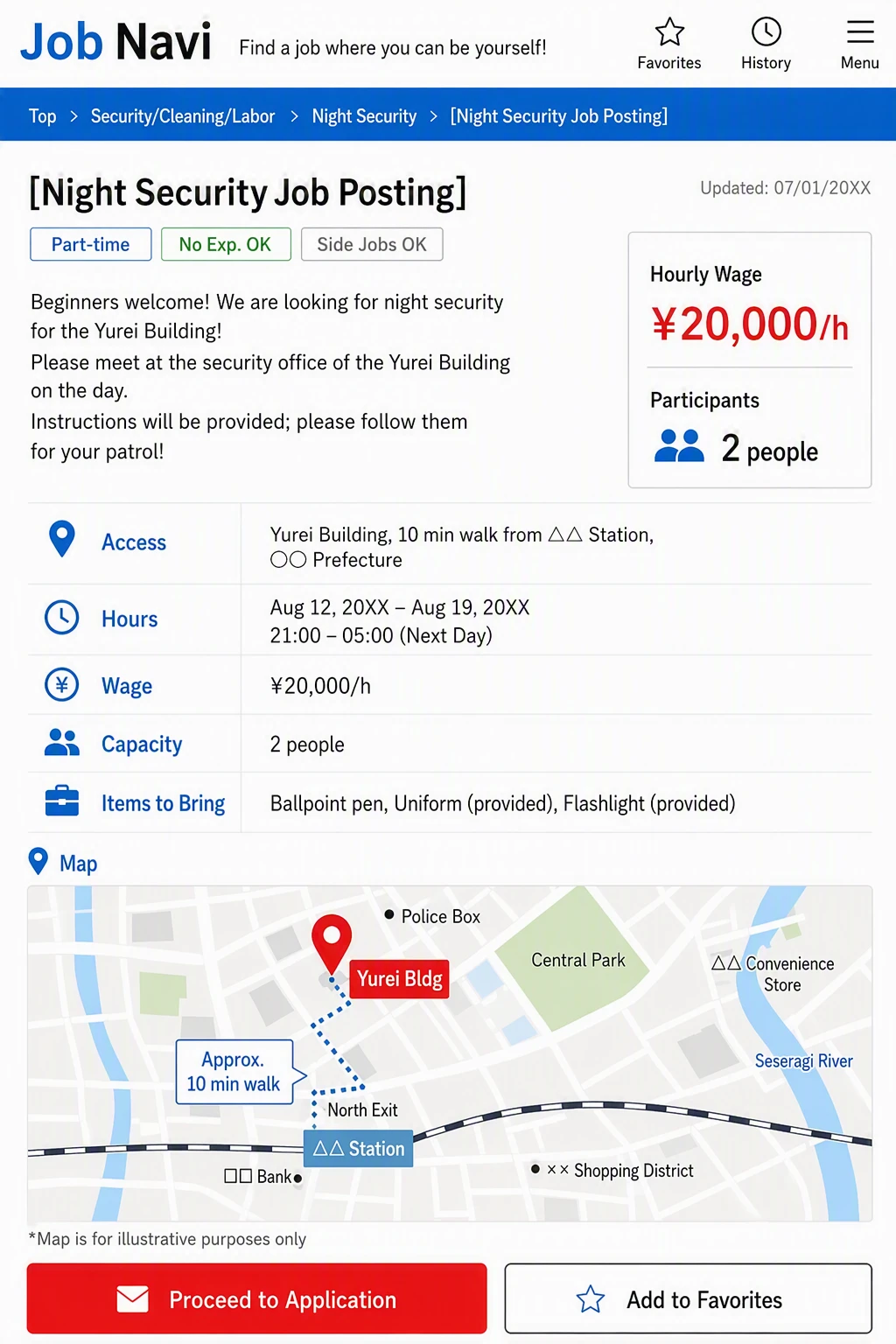Click the Capacity people icon

point(62,743)
